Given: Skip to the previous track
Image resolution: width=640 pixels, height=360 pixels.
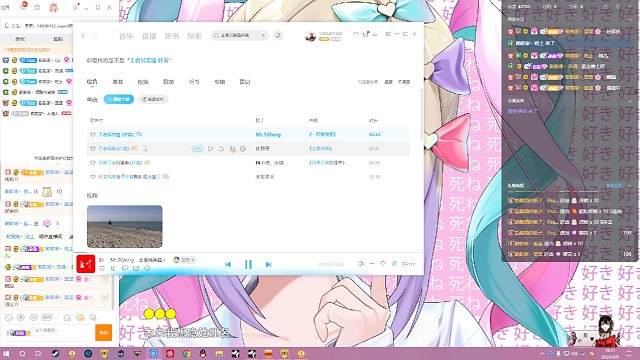Looking at the screenshot, I should [x=228, y=264].
